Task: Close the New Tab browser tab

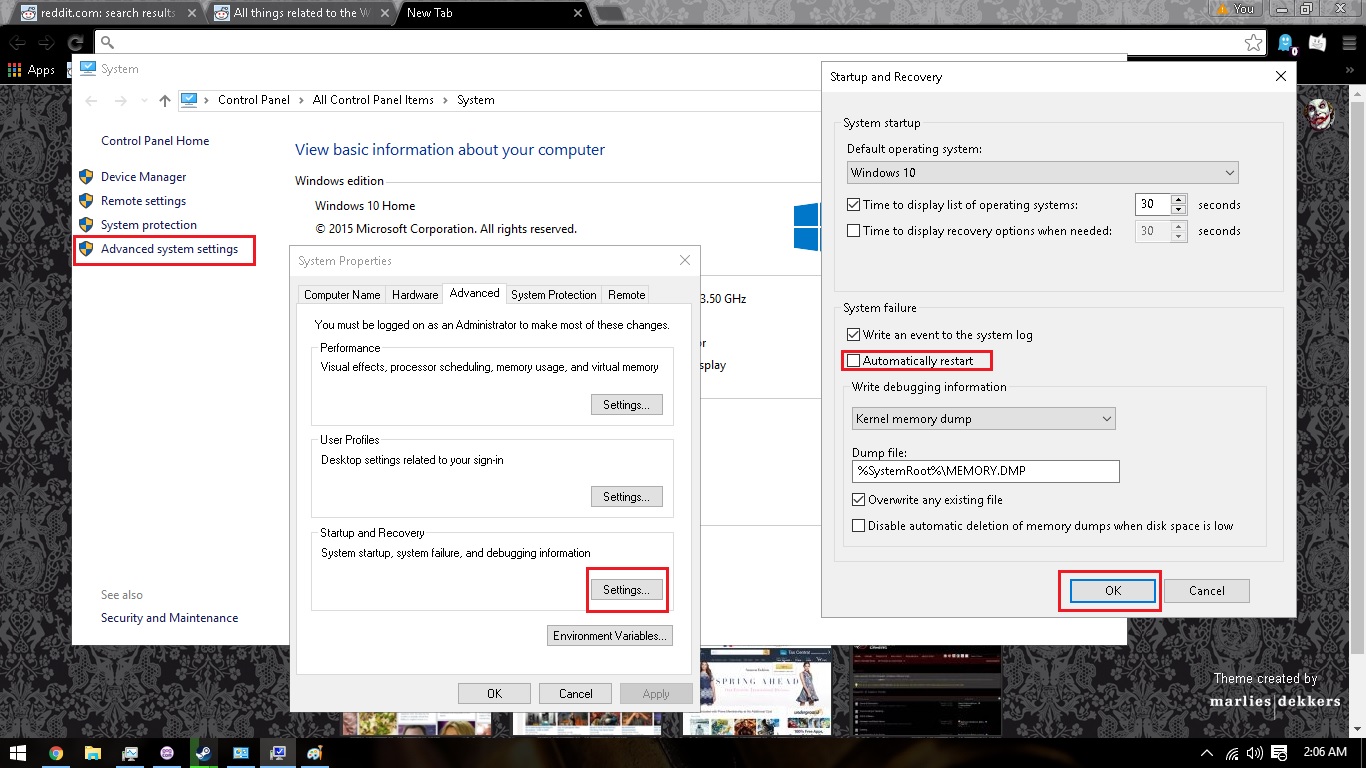Action: tap(577, 13)
